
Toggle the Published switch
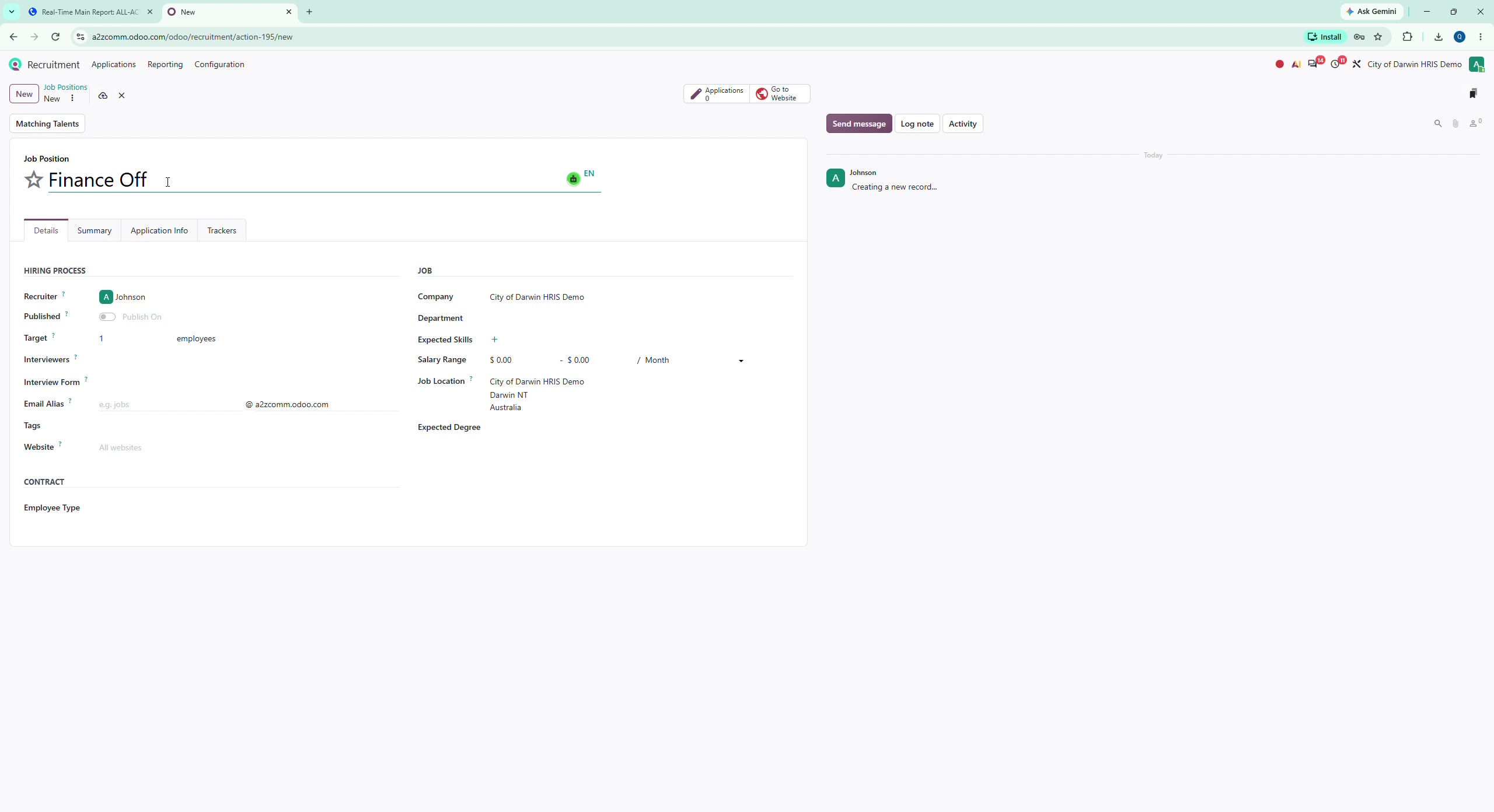pos(107,317)
